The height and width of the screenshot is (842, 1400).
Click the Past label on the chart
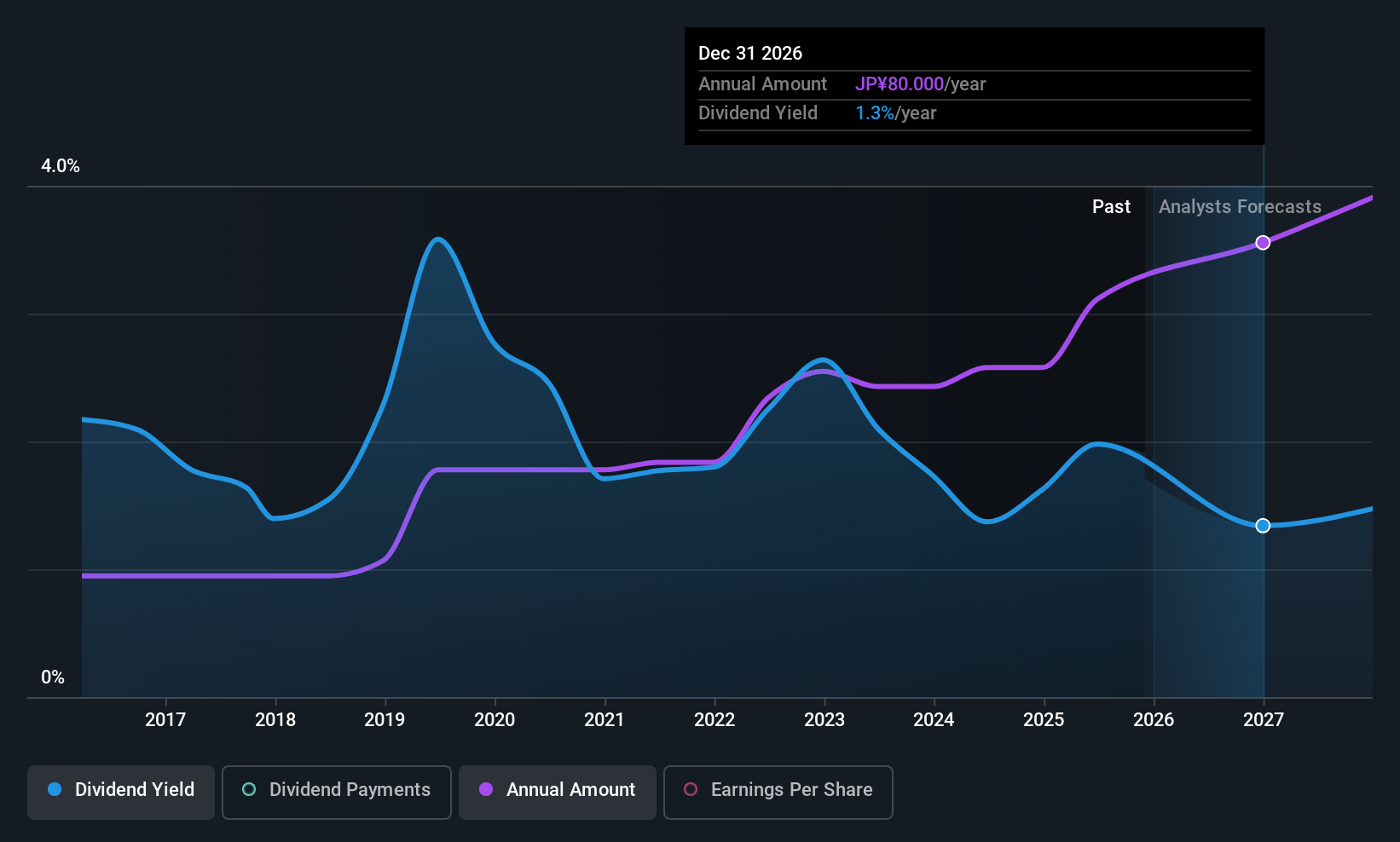tap(1111, 207)
